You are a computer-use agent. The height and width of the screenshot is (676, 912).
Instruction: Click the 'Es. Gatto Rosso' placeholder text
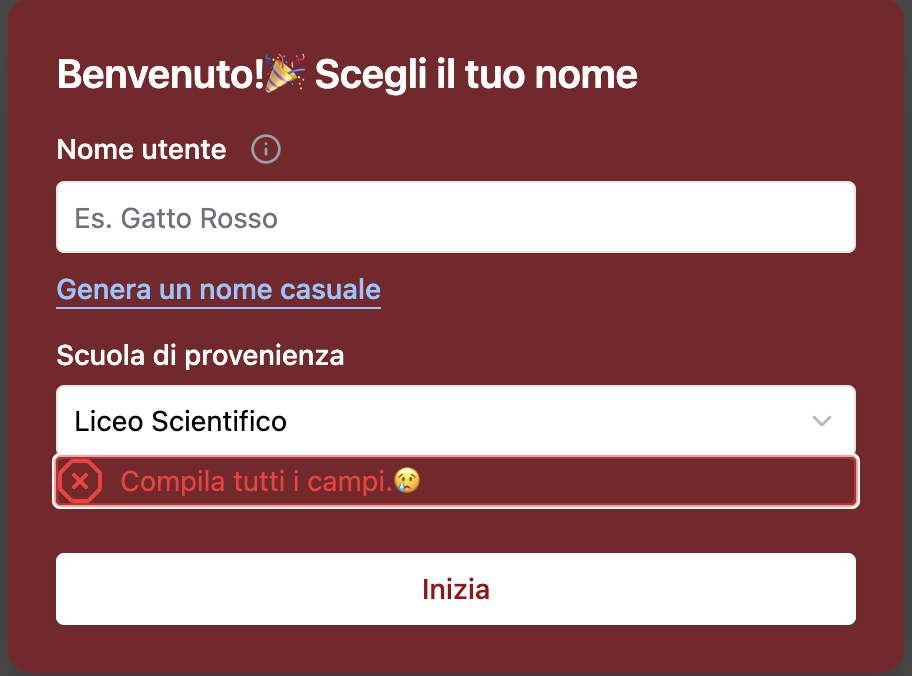[x=176, y=218]
